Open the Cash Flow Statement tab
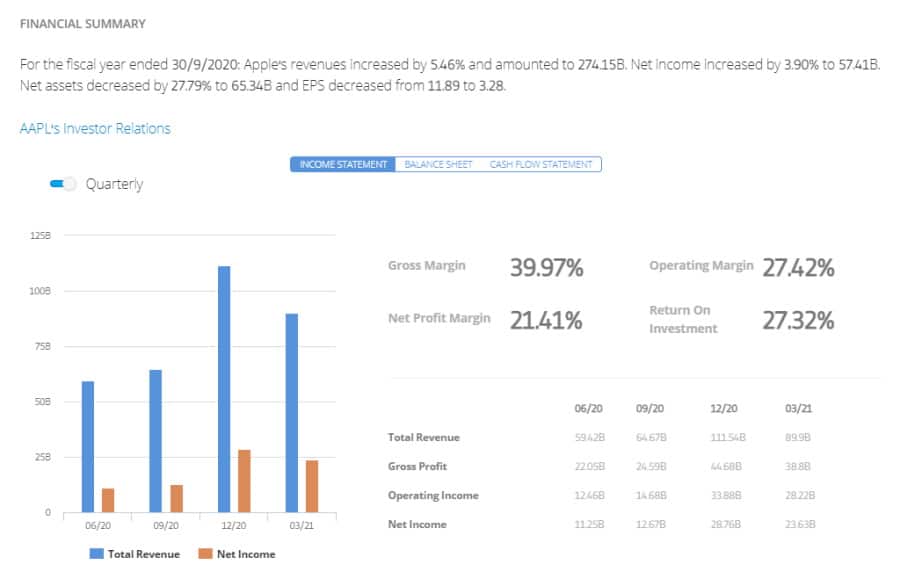The width and height of the screenshot is (900, 572). click(x=541, y=165)
